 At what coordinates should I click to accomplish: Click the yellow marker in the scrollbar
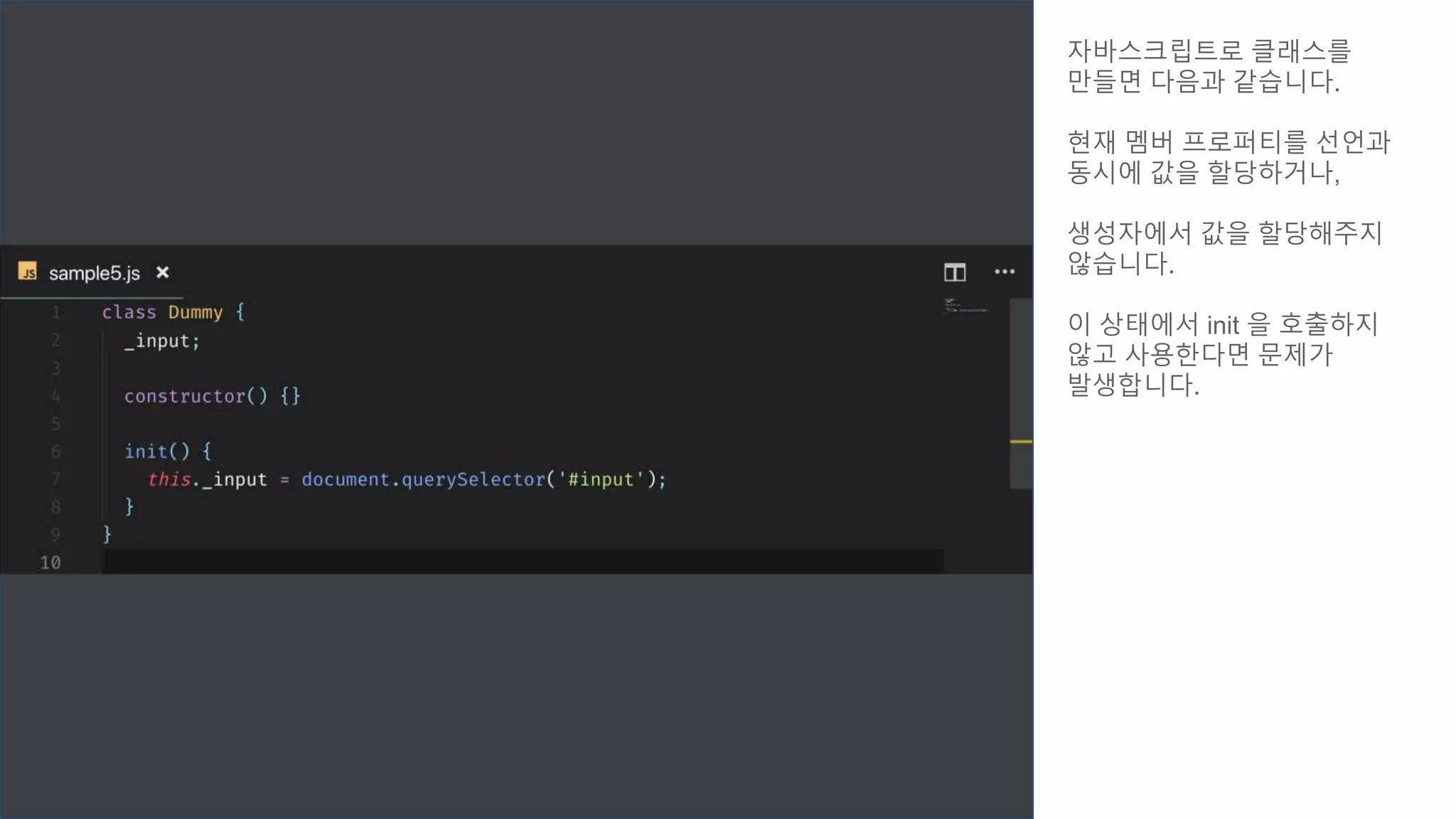tap(1021, 441)
